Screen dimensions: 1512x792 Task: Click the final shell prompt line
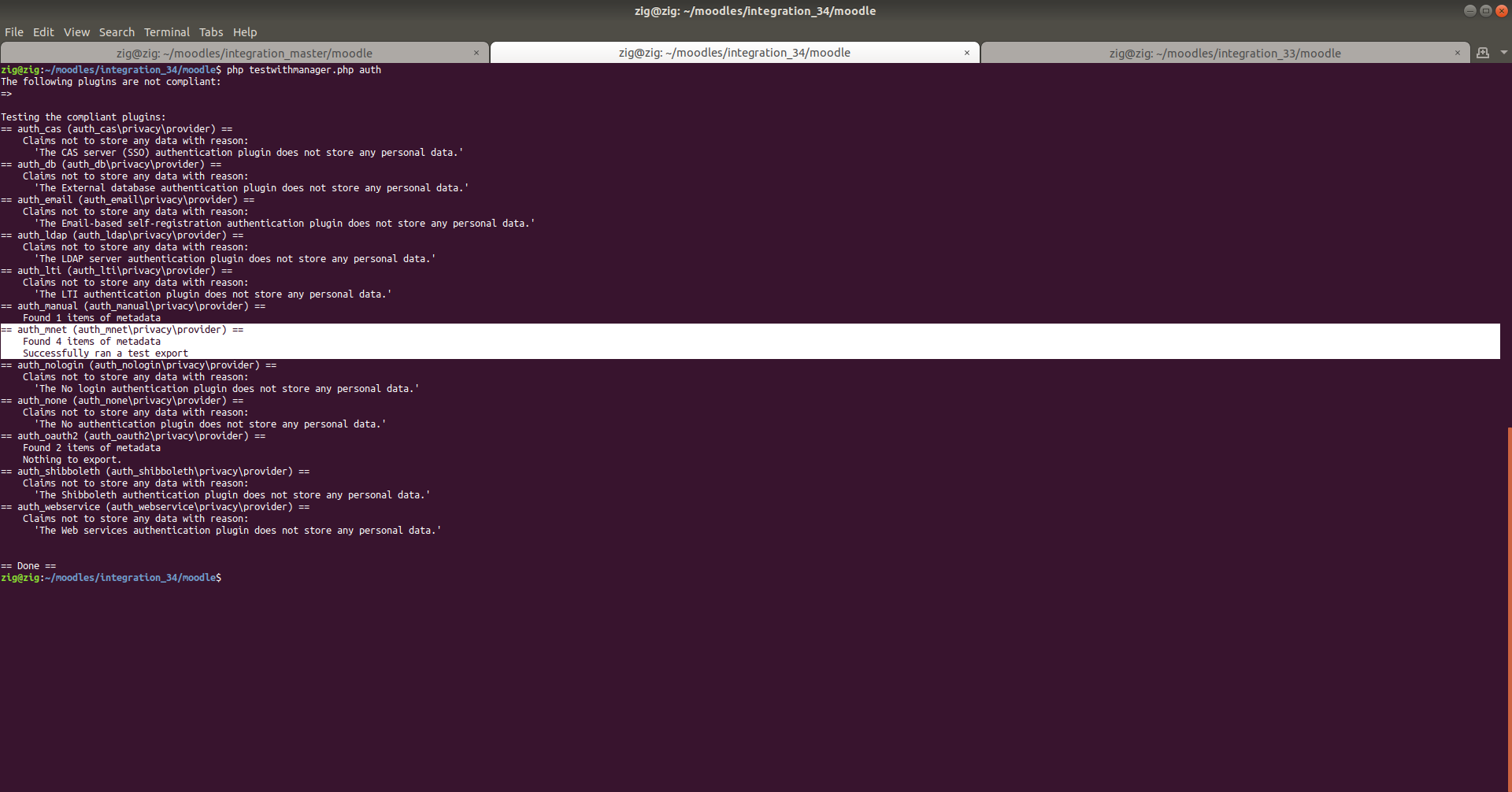pos(111,578)
